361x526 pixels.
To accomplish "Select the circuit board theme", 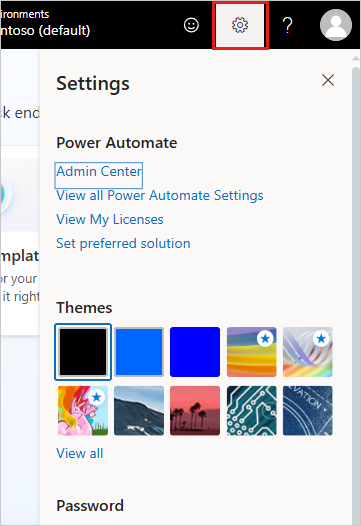I will click(252, 411).
